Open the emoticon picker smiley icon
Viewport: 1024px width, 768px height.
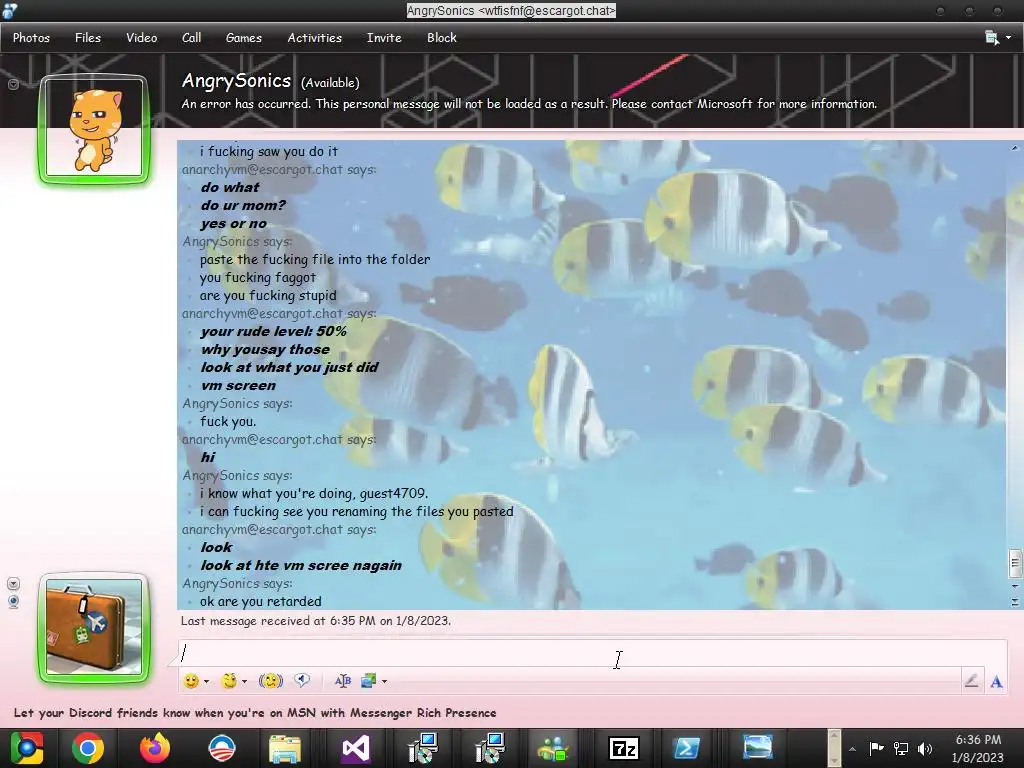(x=191, y=681)
